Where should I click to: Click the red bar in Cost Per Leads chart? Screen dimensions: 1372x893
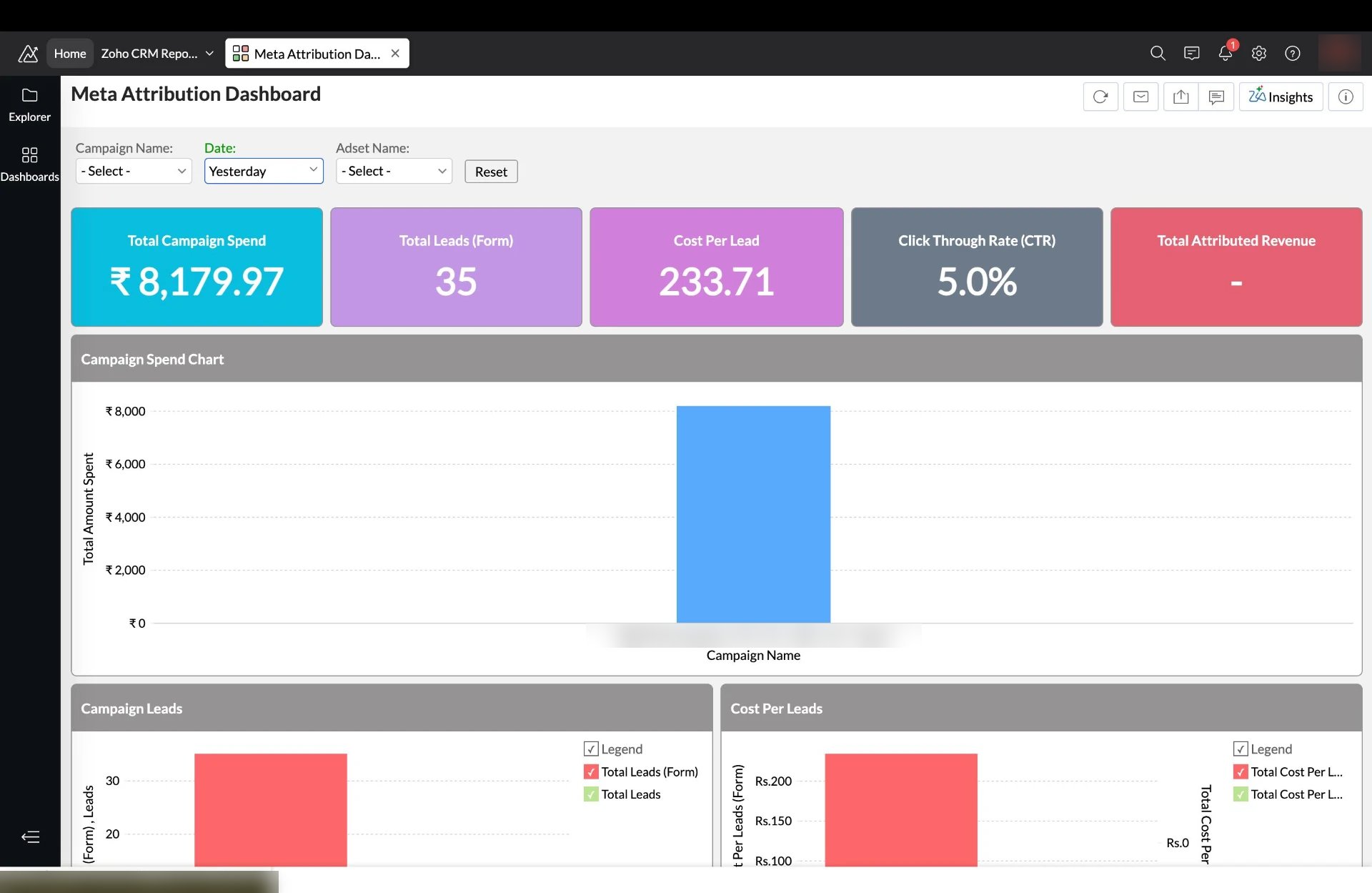[x=901, y=810]
